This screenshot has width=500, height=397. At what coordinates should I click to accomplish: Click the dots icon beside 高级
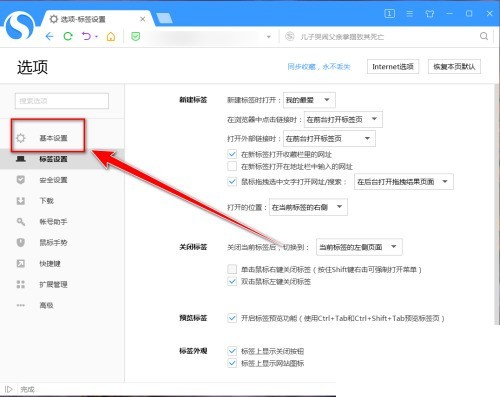tap(21, 305)
